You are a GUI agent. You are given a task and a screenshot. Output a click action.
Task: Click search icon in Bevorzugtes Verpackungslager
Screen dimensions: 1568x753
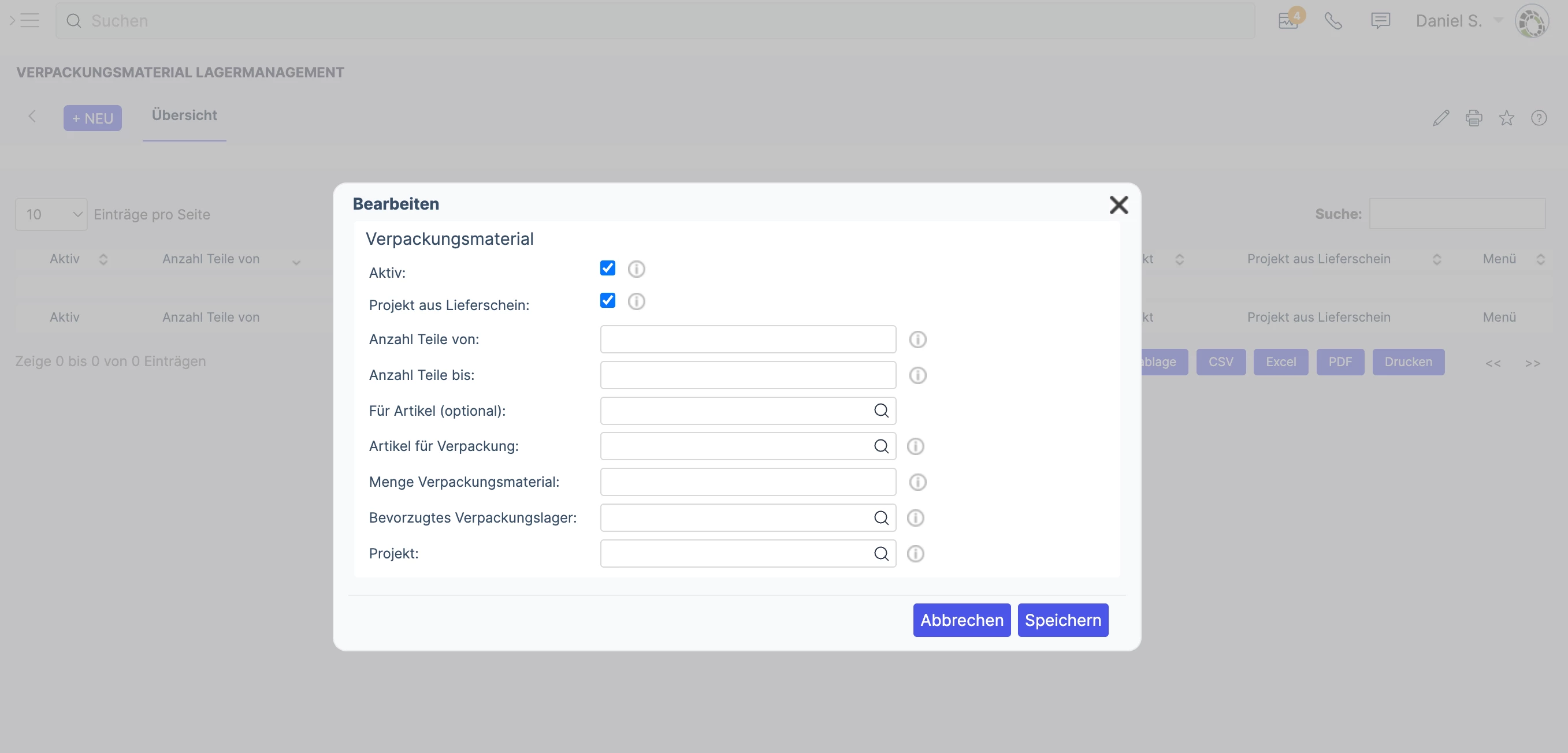click(881, 517)
